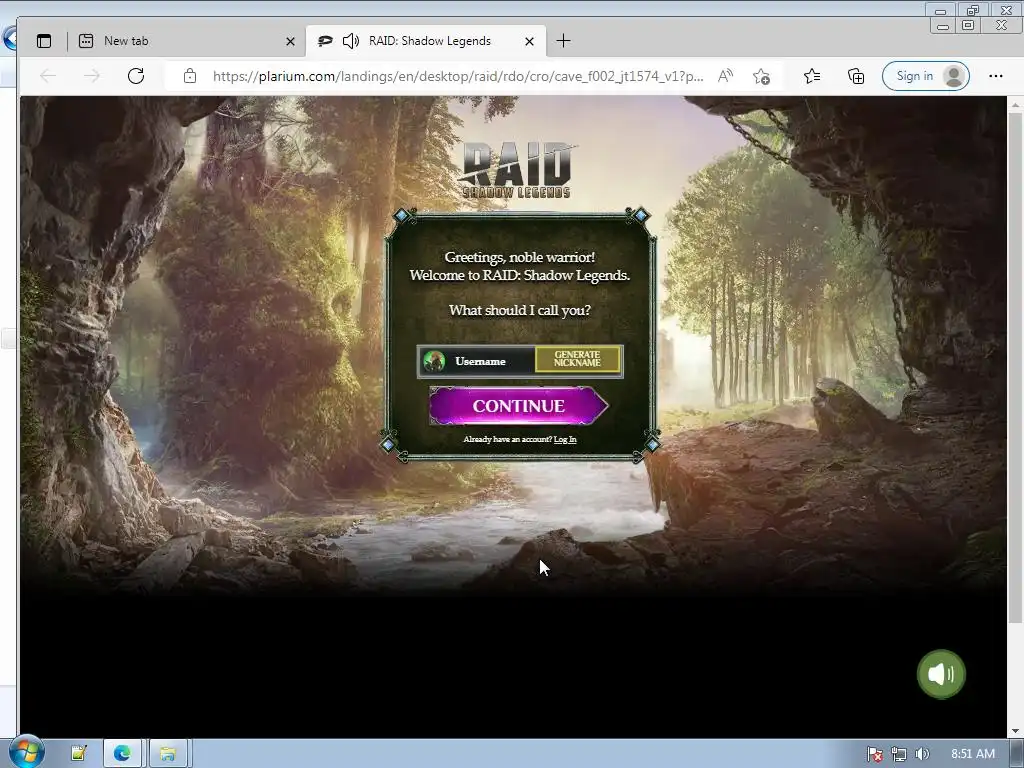
Task: Open the system volume tray icon
Action: (x=922, y=754)
